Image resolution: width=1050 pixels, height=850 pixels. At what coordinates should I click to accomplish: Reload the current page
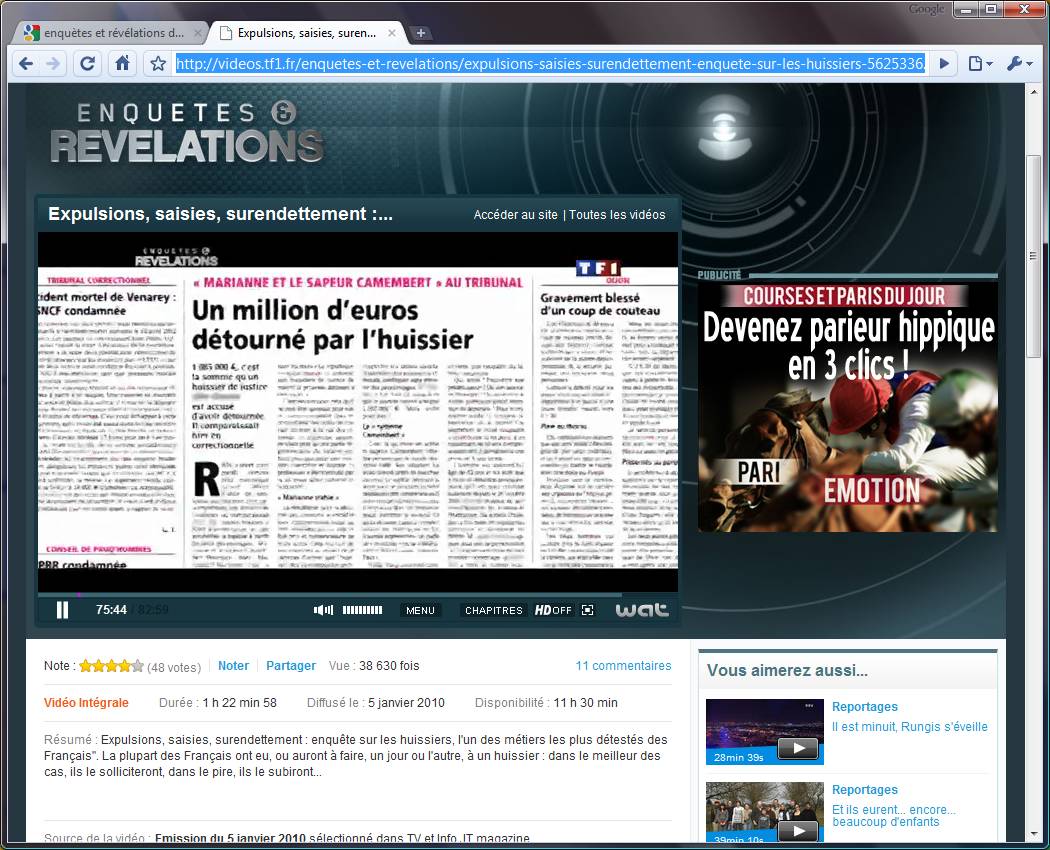88,64
